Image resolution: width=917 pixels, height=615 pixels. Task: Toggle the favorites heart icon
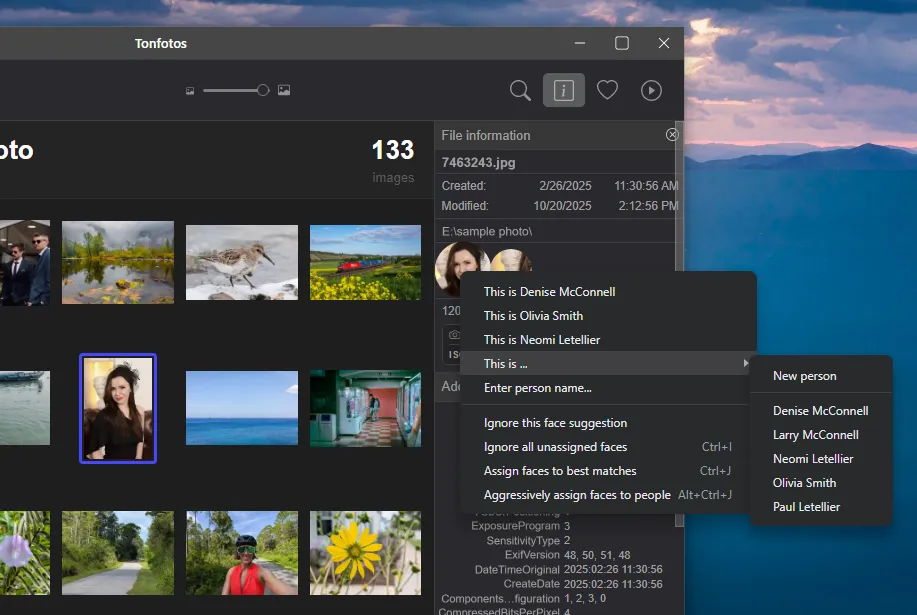(x=607, y=90)
